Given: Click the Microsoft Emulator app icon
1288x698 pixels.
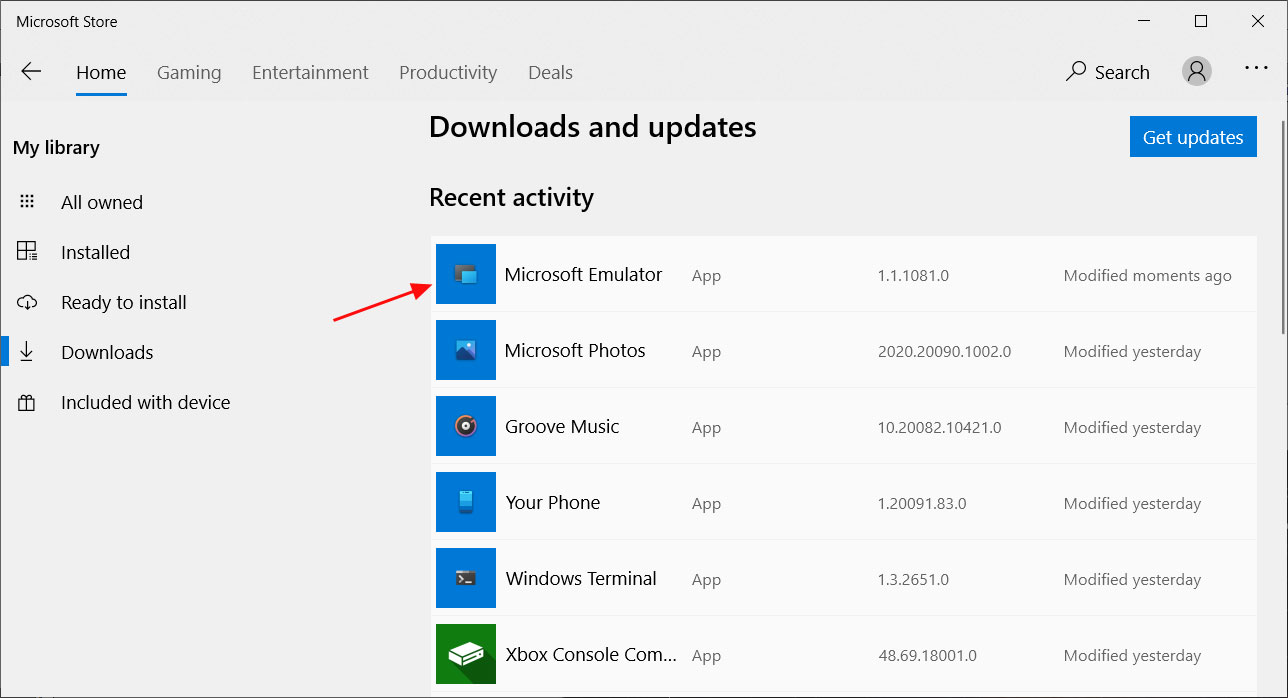Looking at the screenshot, I should pyautogui.click(x=466, y=274).
